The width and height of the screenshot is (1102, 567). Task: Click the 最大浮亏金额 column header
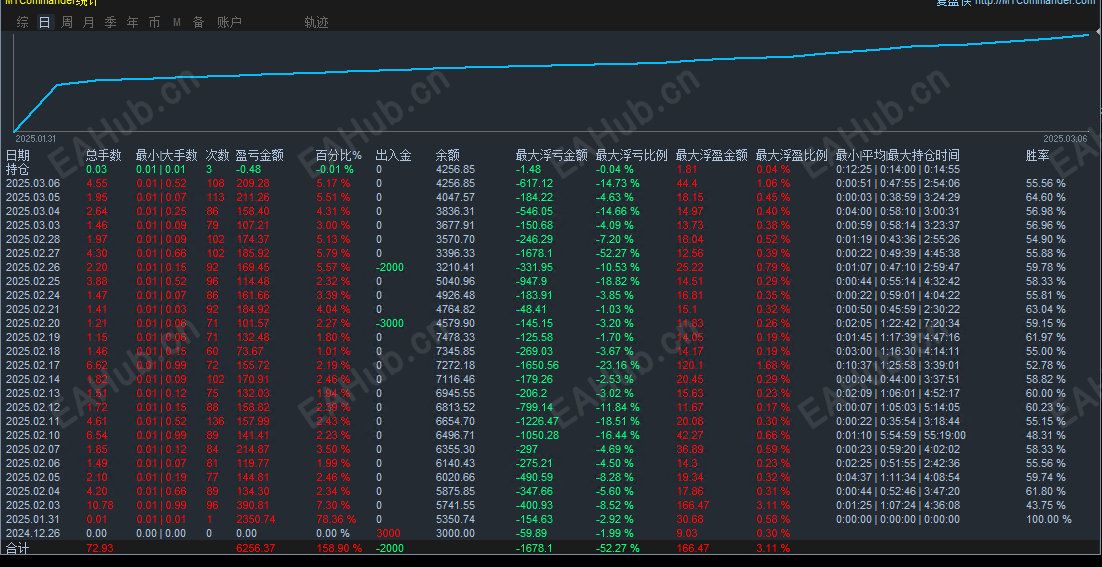pyautogui.click(x=552, y=155)
